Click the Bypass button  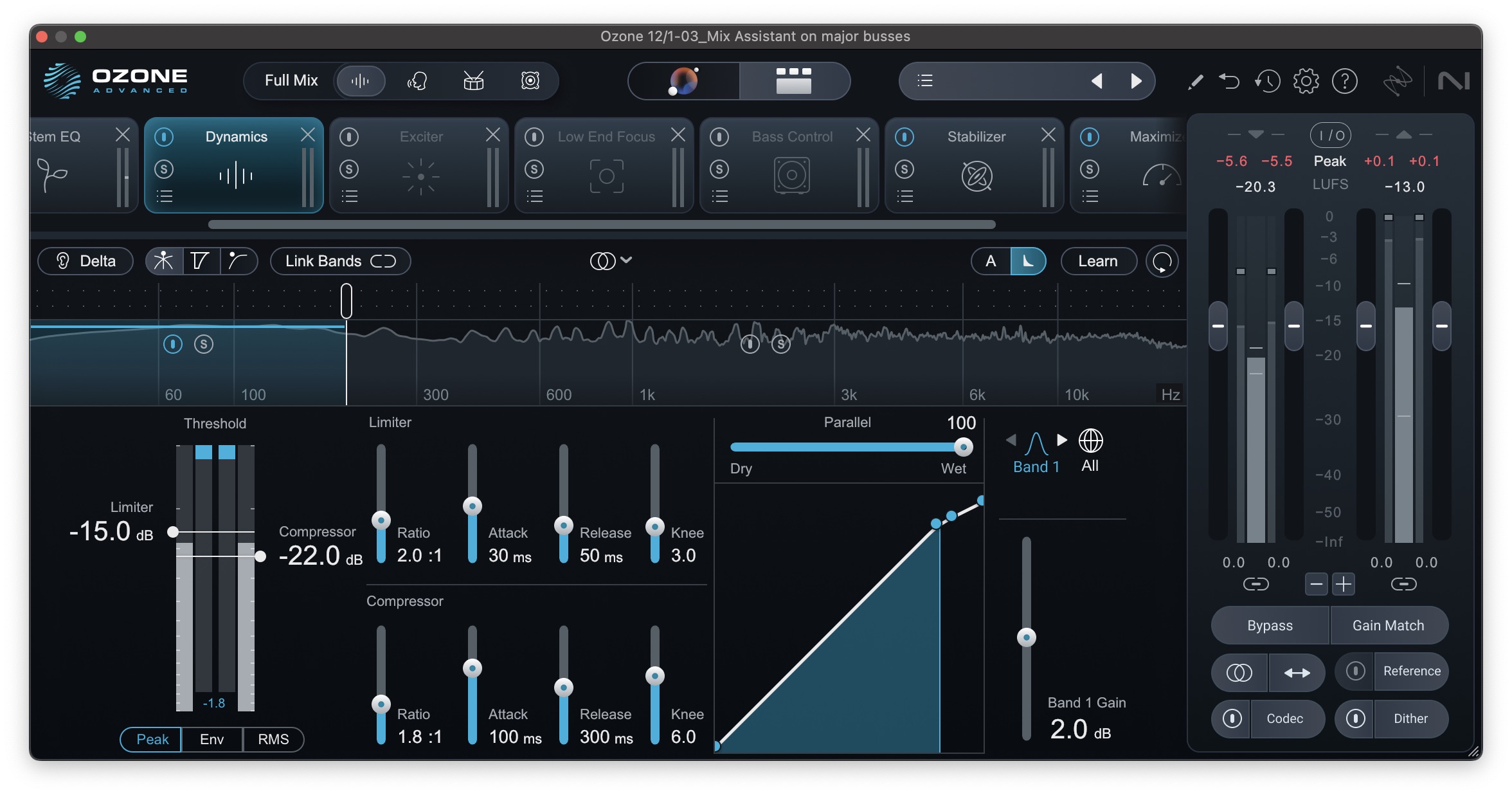1270,625
